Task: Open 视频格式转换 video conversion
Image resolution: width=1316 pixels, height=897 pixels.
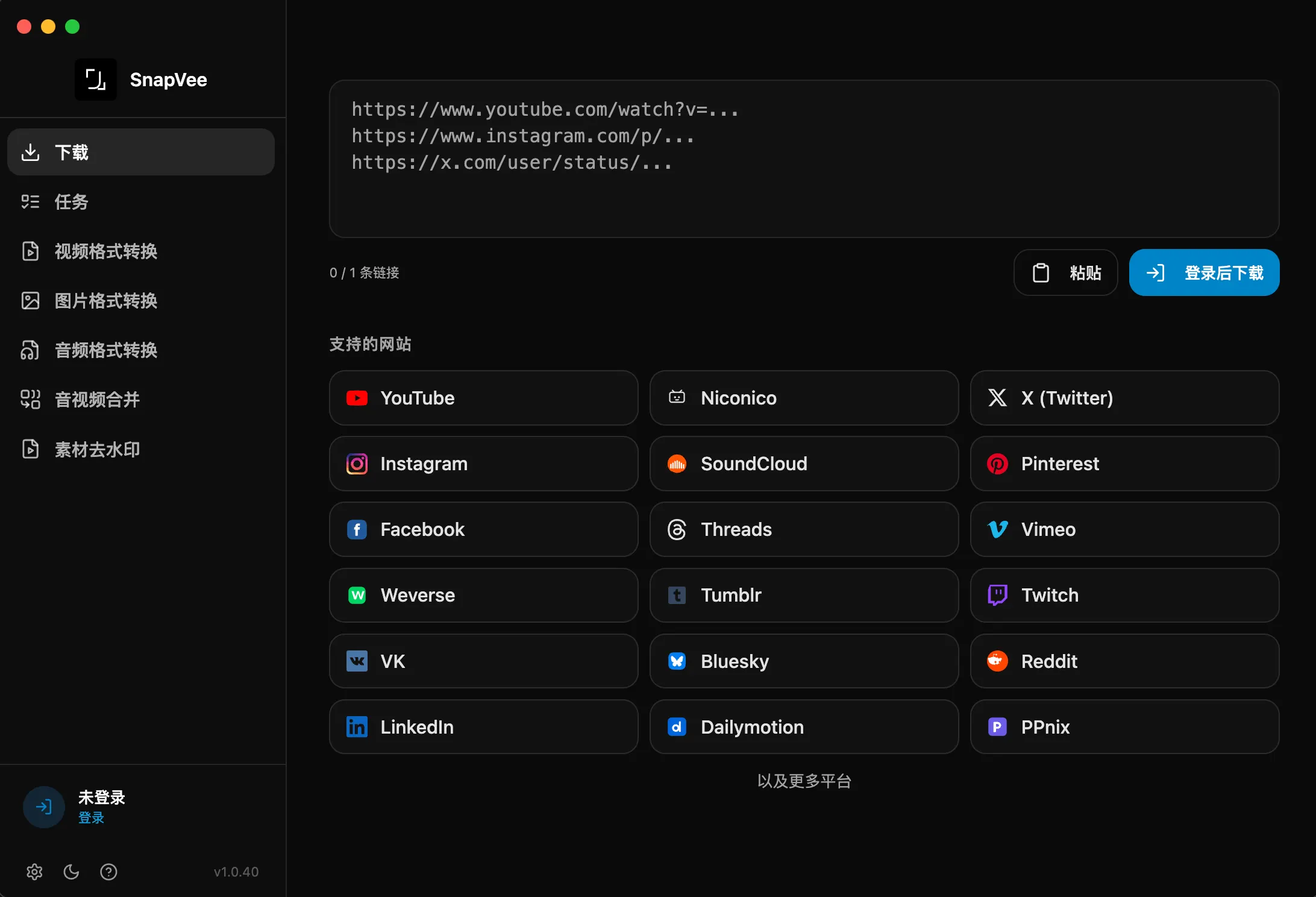Action: click(141, 251)
